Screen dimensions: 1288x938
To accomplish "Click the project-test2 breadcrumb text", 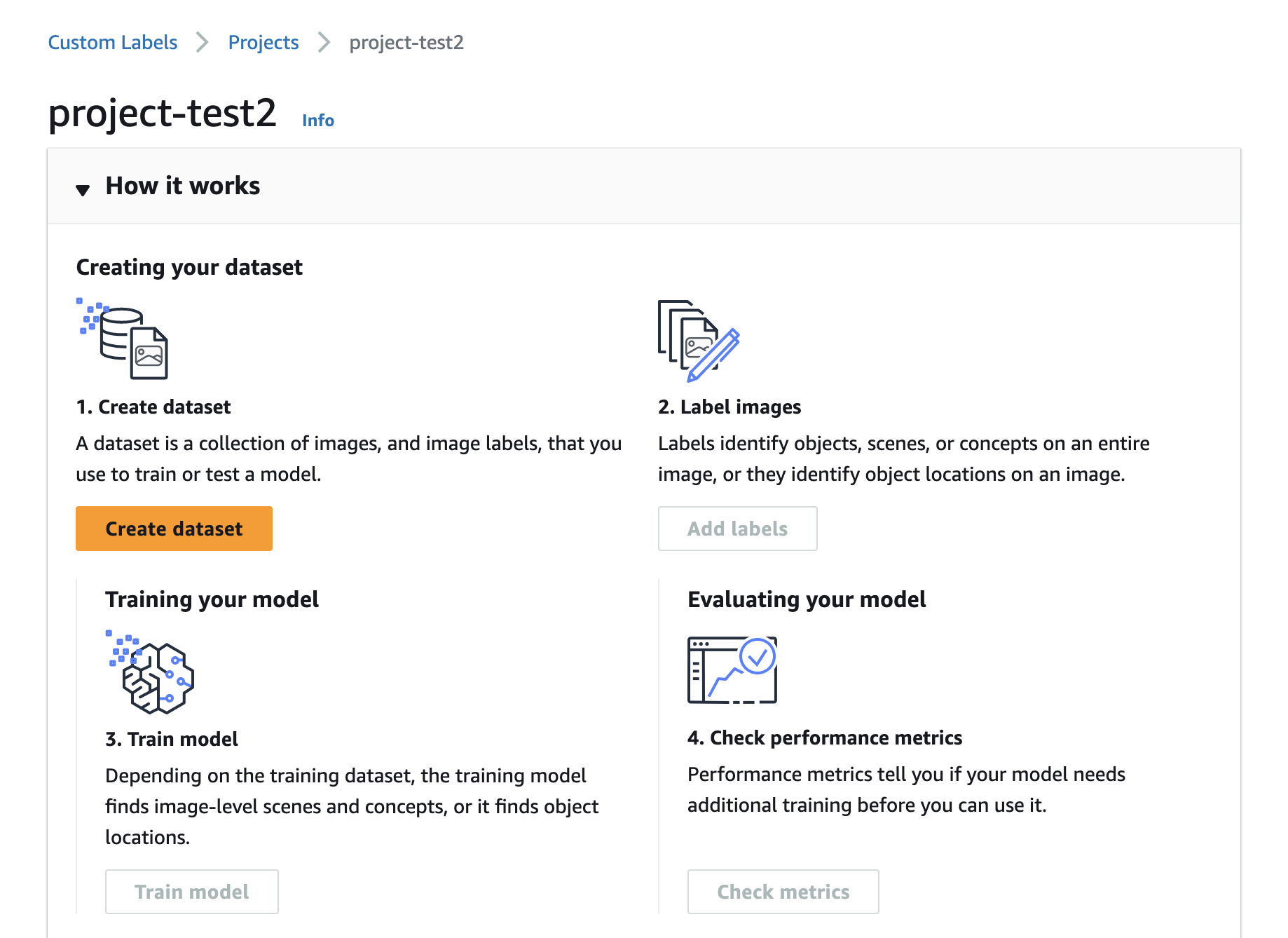I will coord(406,42).
